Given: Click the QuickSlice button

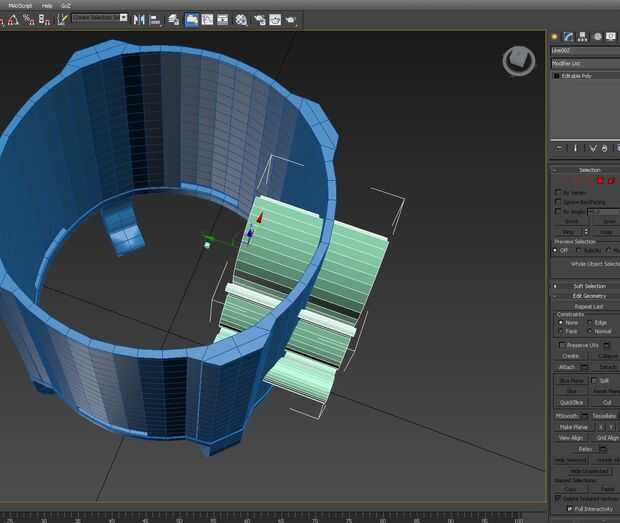Looking at the screenshot, I should click(x=570, y=402).
